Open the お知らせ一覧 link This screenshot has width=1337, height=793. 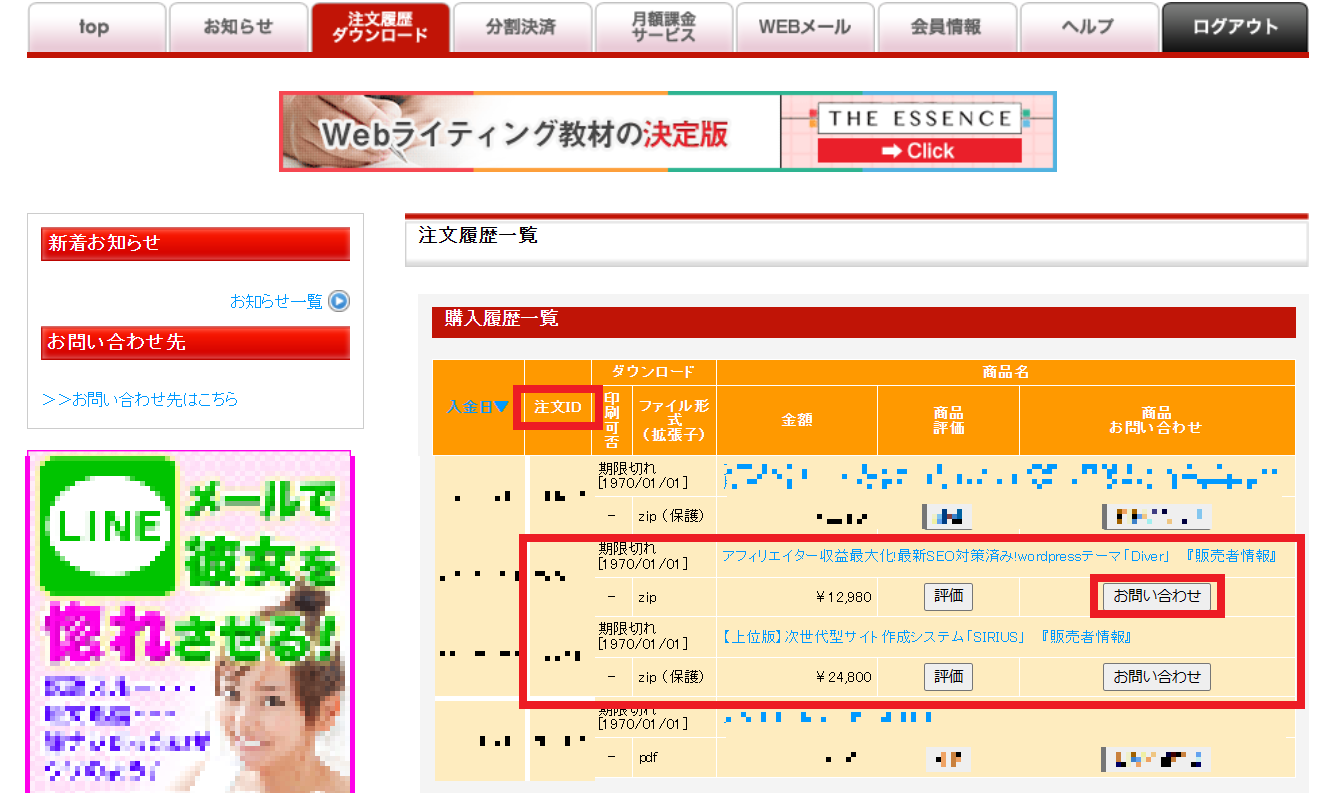click(276, 301)
